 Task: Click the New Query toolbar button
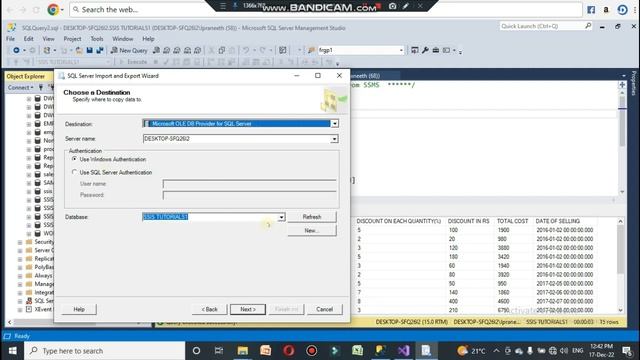pos(129,50)
